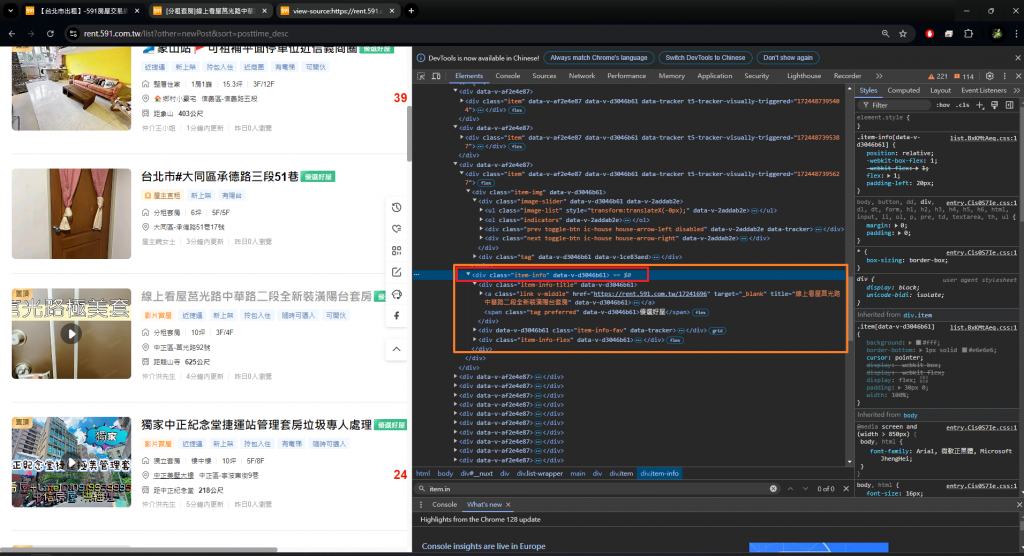Open site information icon in address bar
This screenshot has width=1024, height=556.
73,33
